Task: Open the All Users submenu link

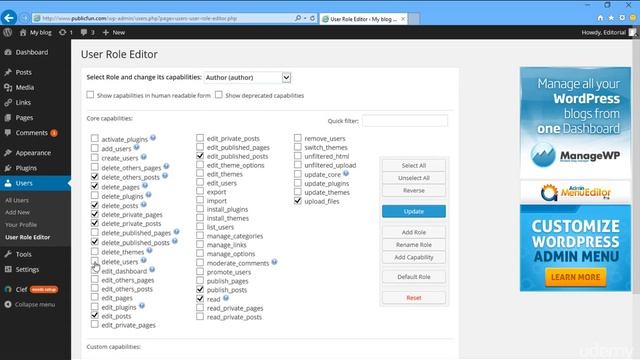Action: [17, 200]
